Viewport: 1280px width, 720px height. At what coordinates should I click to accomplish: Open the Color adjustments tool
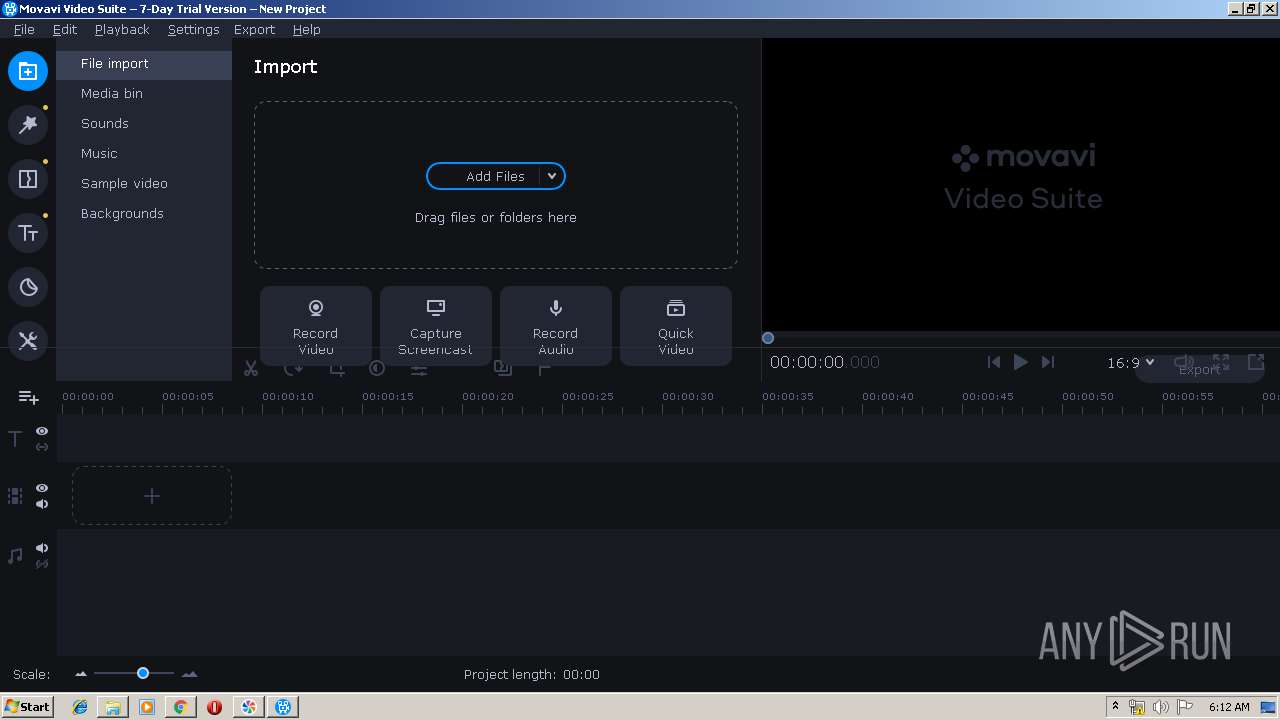click(377, 369)
